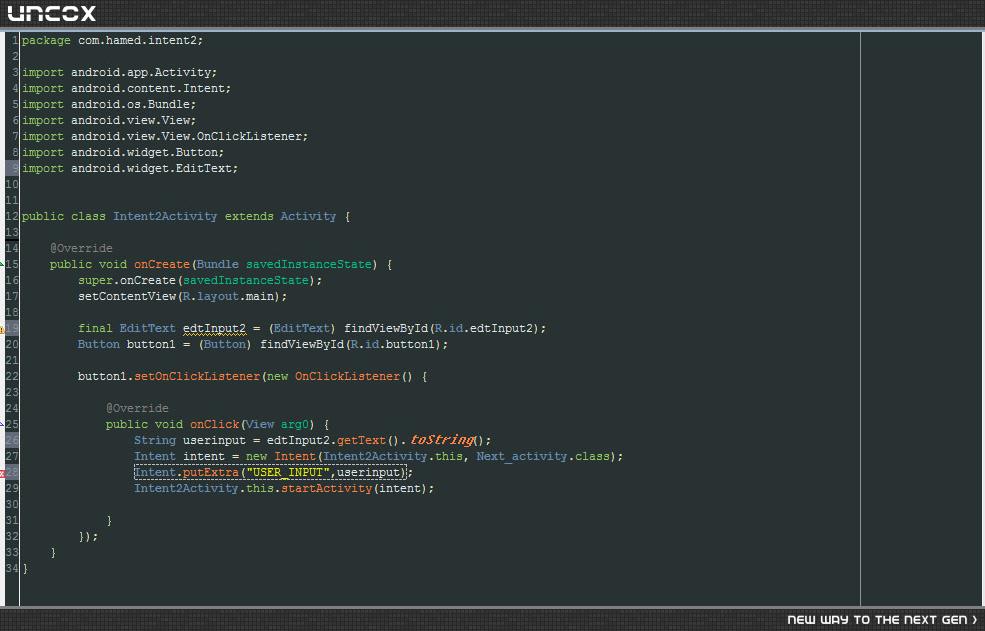Screen dimensions: 985x631
Task: Click the underlined 'edtInput2' variable on line 19
Action: point(214,329)
